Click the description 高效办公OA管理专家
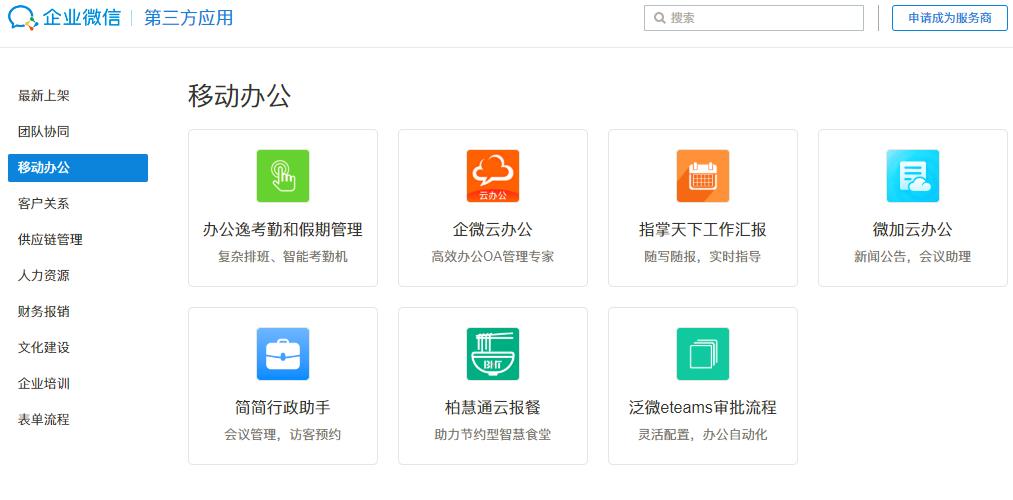Screen dimensions: 1013x500 [493, 256]
